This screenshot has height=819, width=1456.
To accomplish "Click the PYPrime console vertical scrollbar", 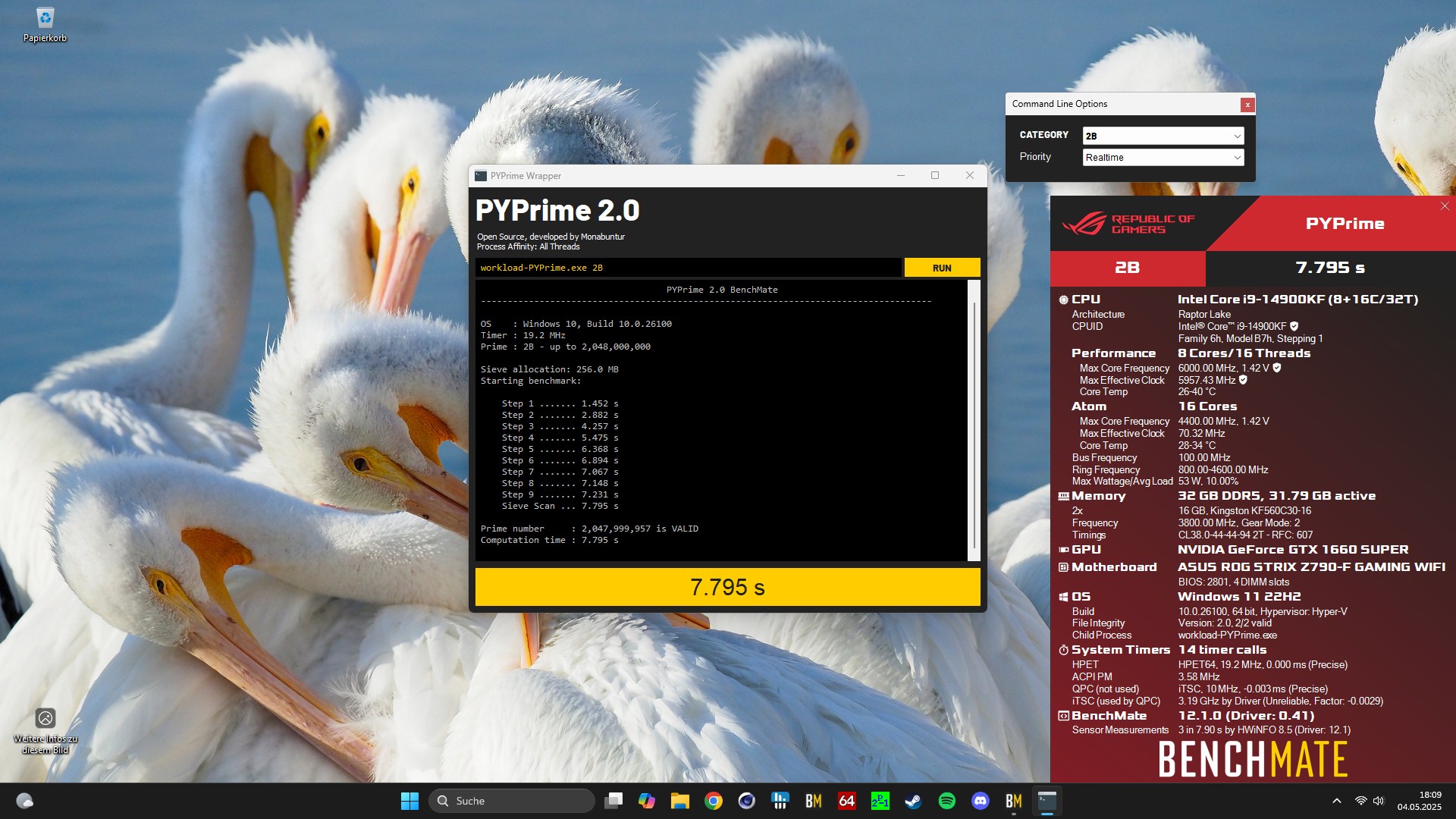I will (x=974, y=421).
